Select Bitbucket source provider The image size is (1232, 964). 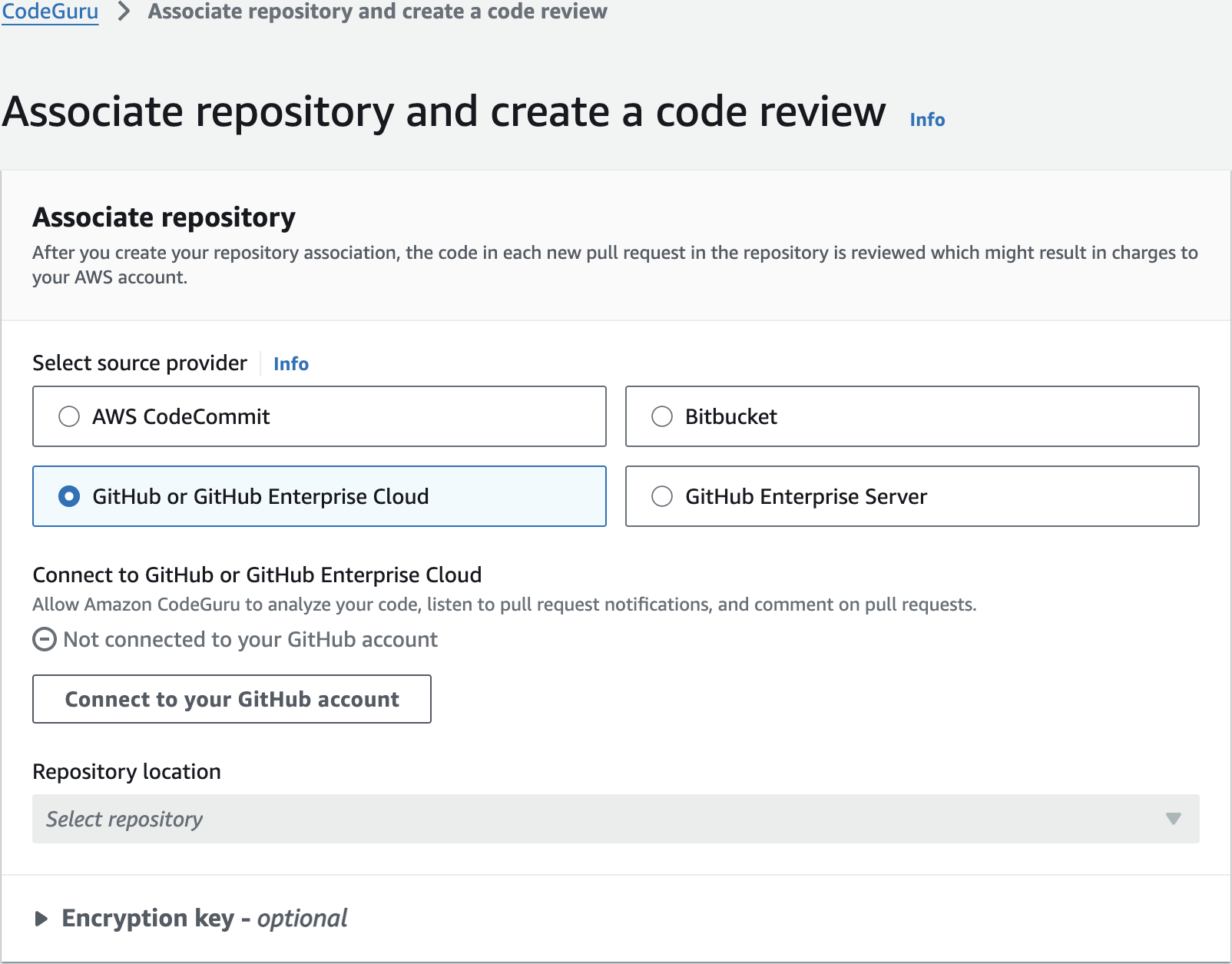click(x=912, y=416)
